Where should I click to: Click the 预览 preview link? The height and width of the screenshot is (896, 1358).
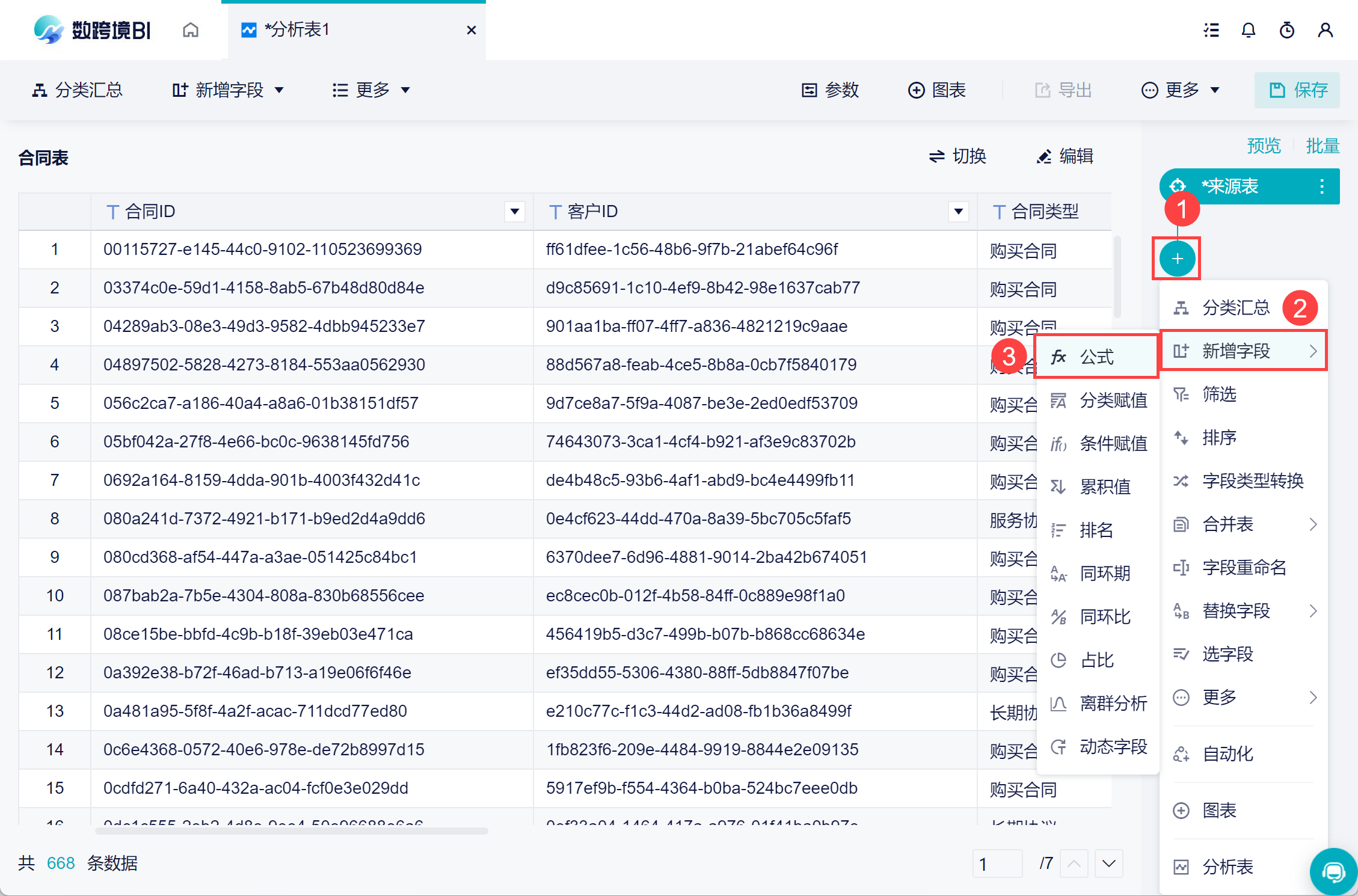(1263, 146)
